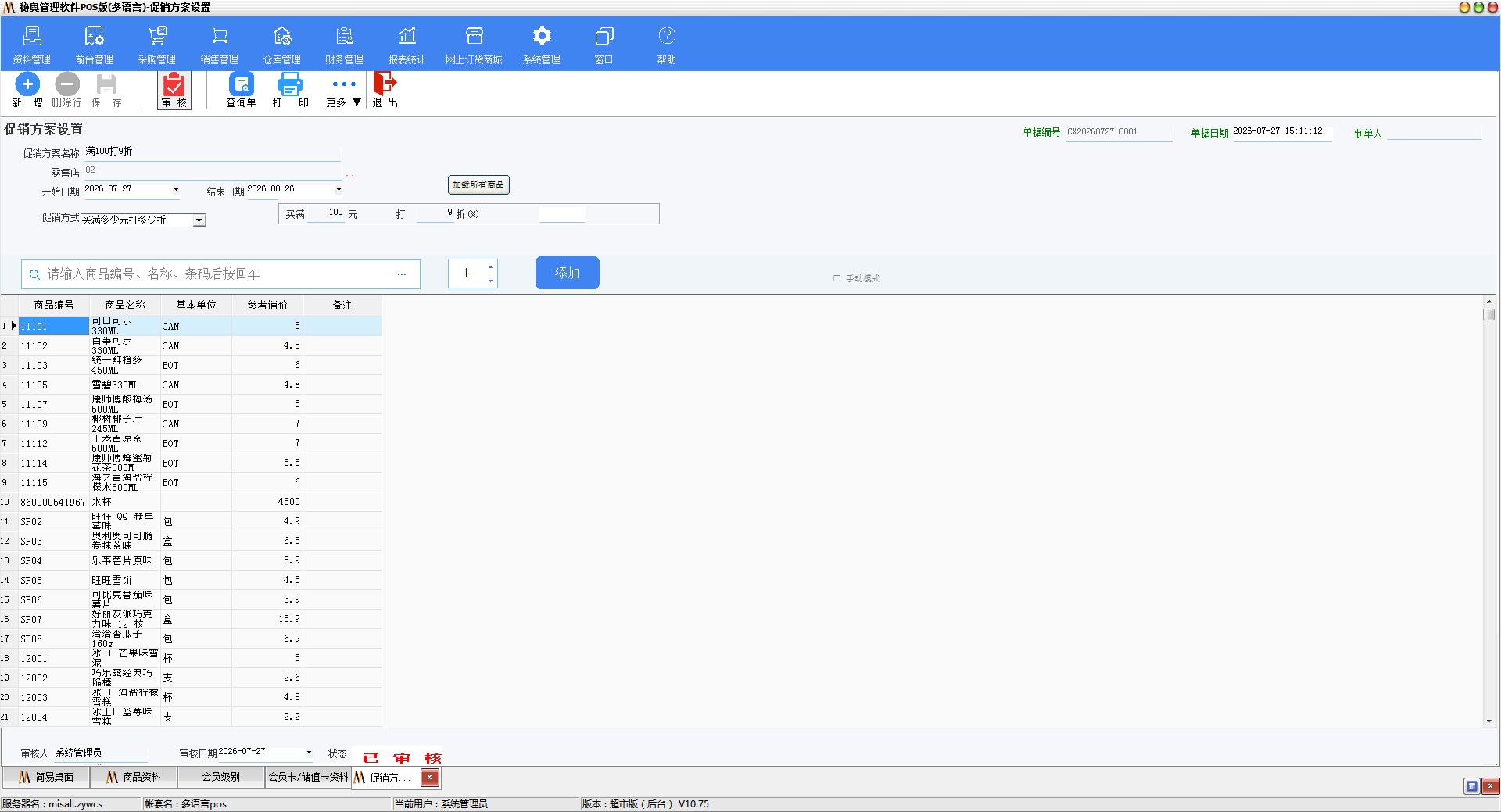Enable the 手动模式 checkbox

(836, 278)
